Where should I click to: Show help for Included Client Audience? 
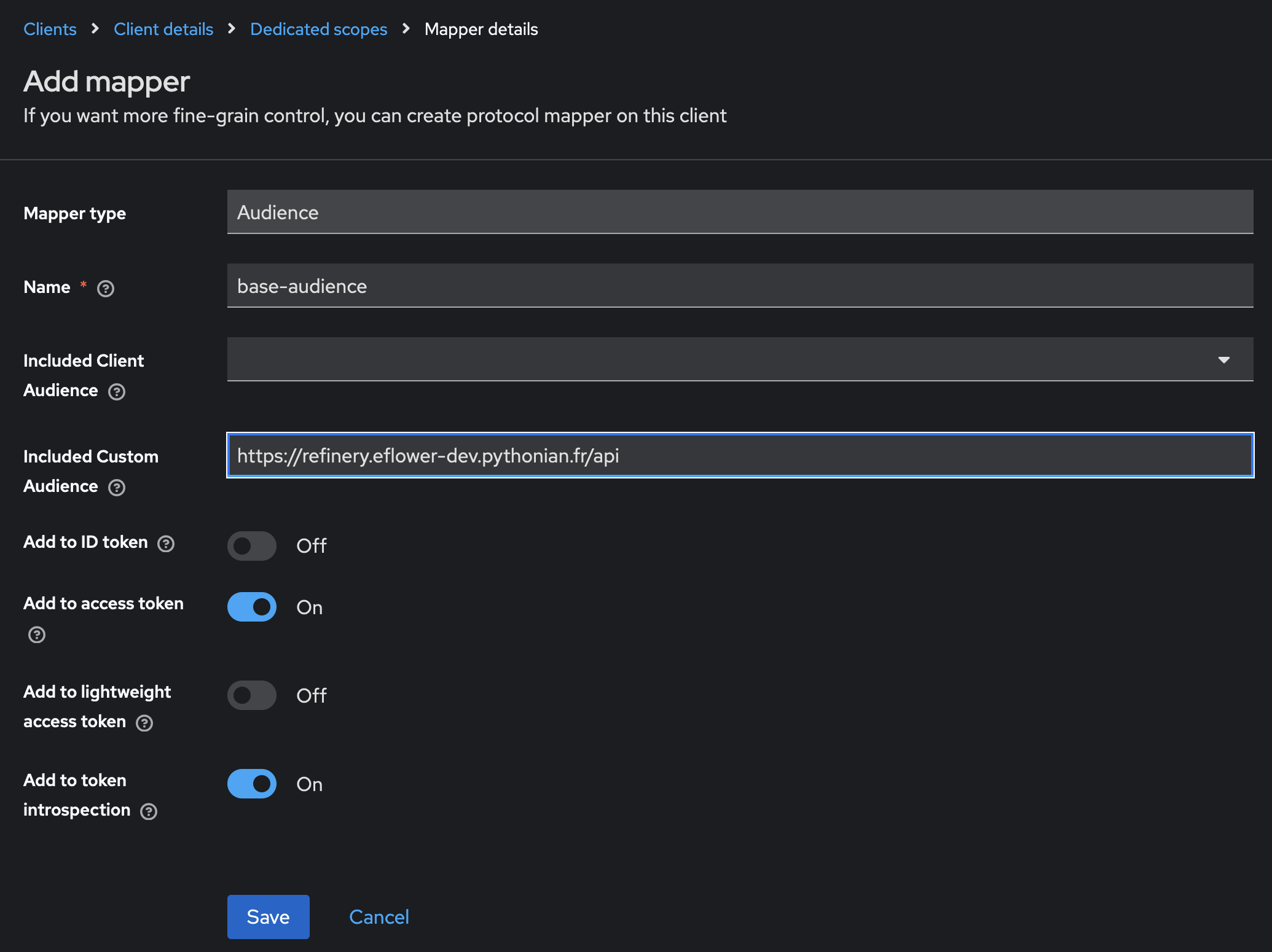pyautogui.click(x=117, y=392)
